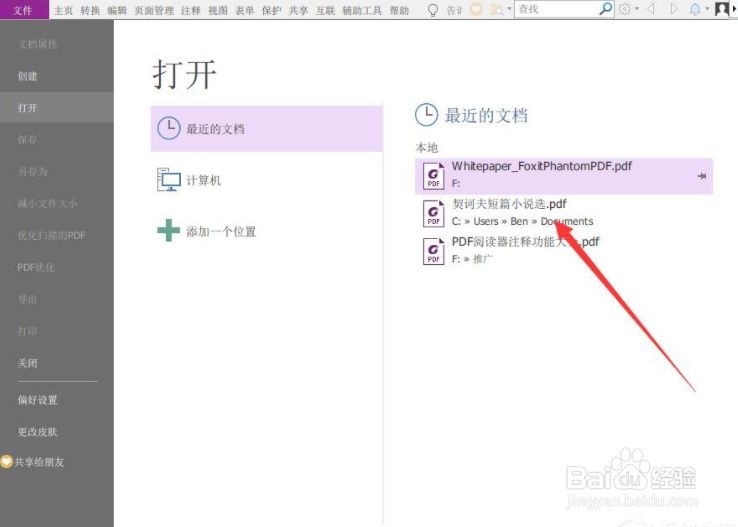Select 文档属性 in the sidebar

pyautogui.click(x=57, y=44)
